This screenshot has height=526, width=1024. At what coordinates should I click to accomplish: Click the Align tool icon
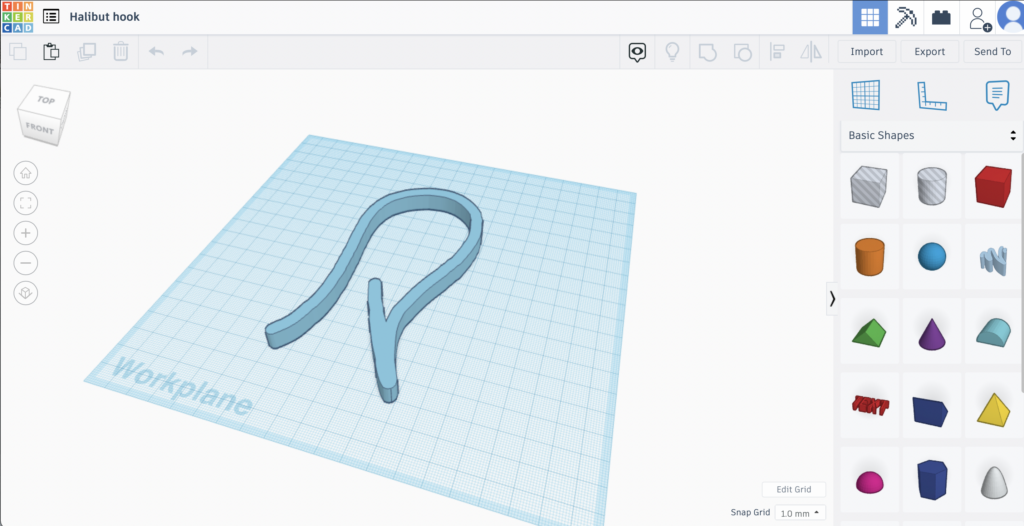click(777, 52)
